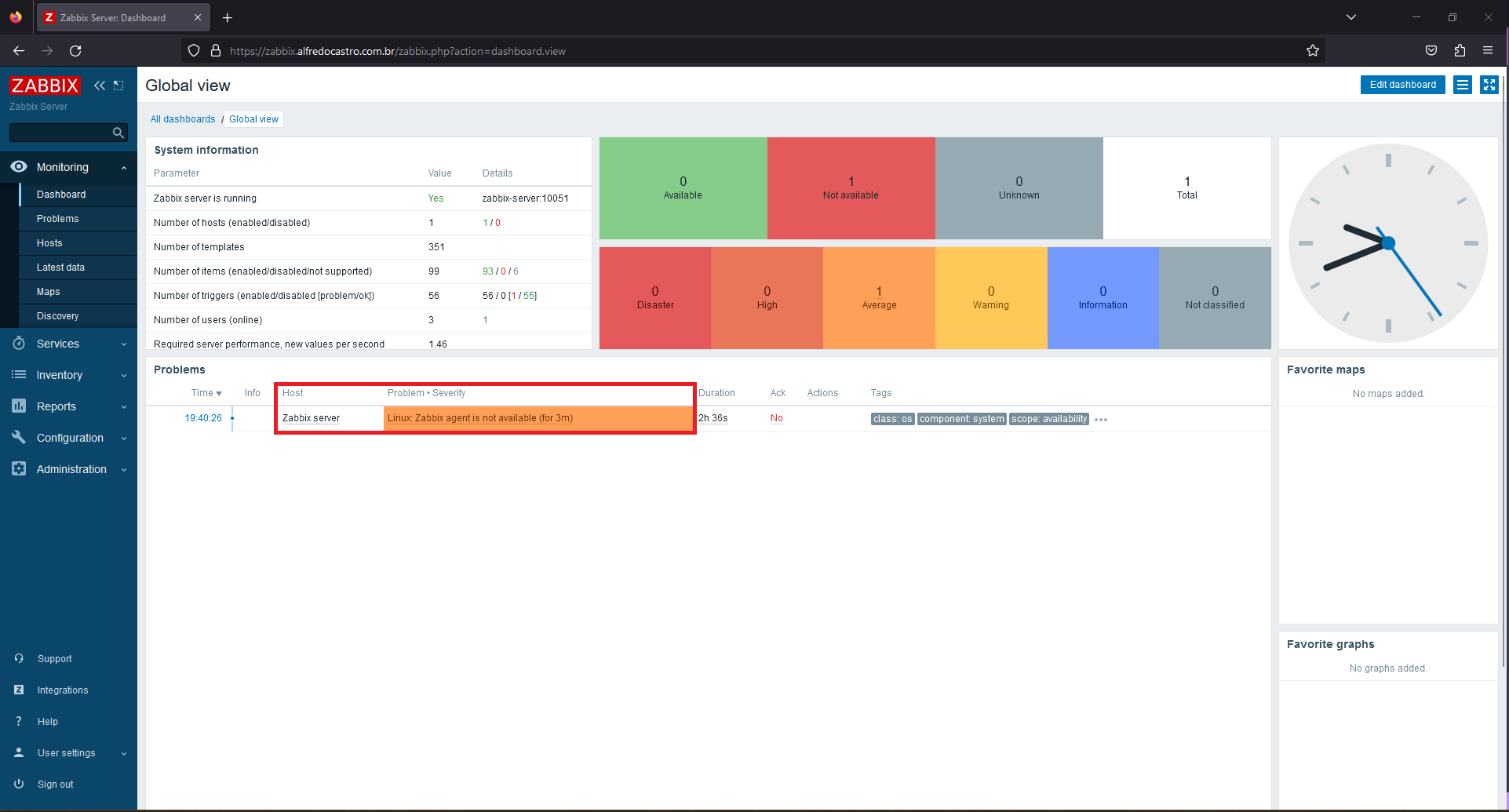Click the red Not available hosts tile
The width and height of the screenshot is (1509, 812).
(851, 188)
